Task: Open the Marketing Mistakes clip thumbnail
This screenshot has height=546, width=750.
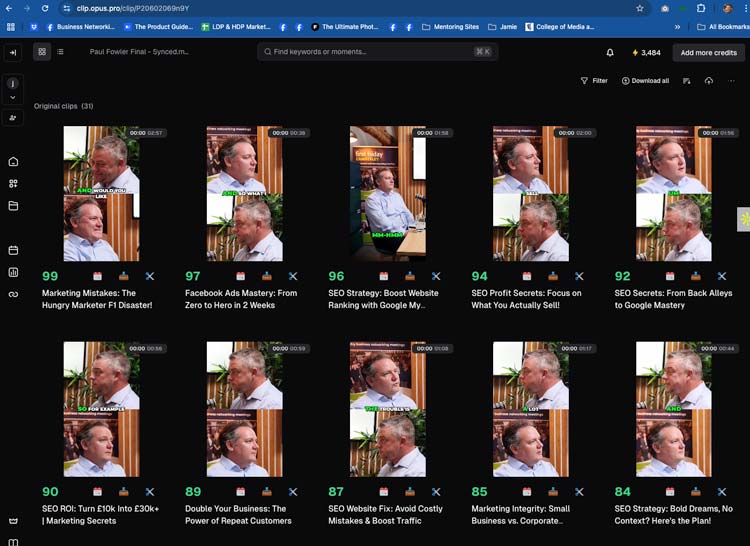Action: 101,193
